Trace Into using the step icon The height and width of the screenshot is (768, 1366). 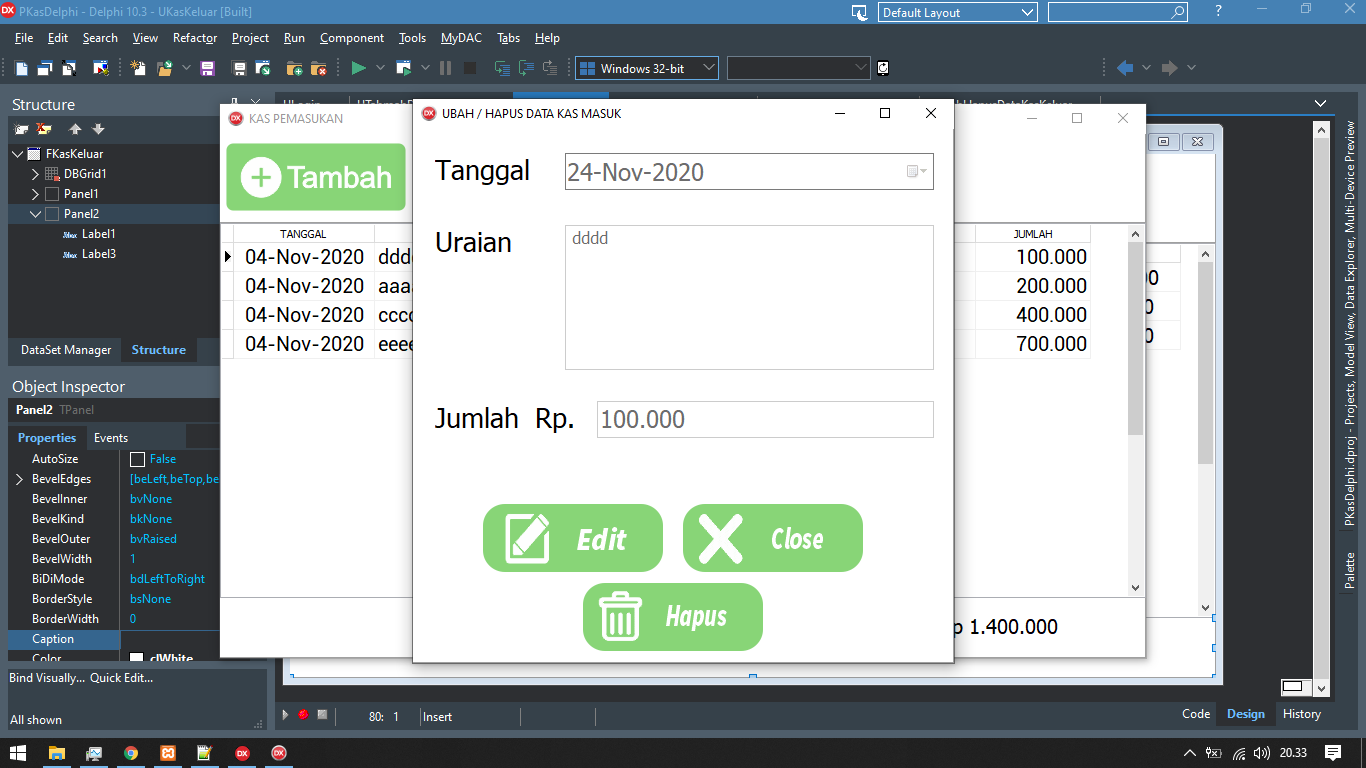[x=500, y=68]
